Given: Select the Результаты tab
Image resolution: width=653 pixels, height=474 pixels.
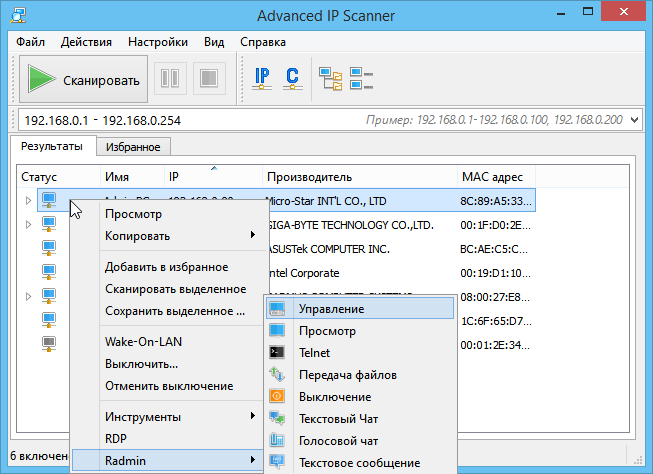Looking at the screenshot, I should pos(52,146).
